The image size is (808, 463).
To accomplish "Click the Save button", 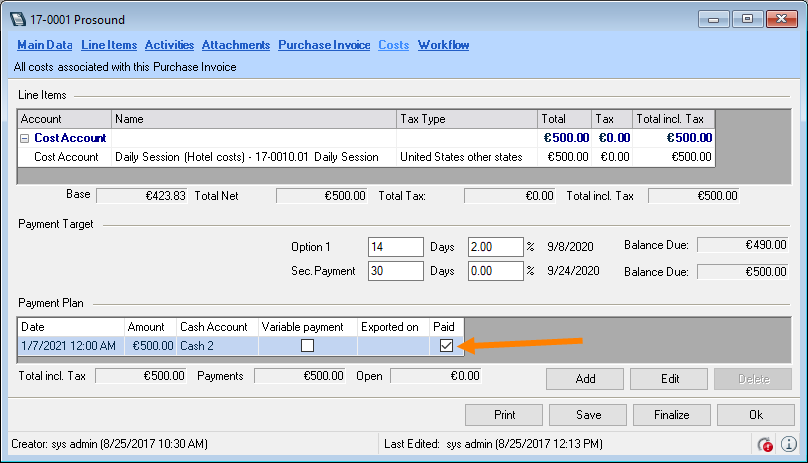I will click(x=588, y=414).
